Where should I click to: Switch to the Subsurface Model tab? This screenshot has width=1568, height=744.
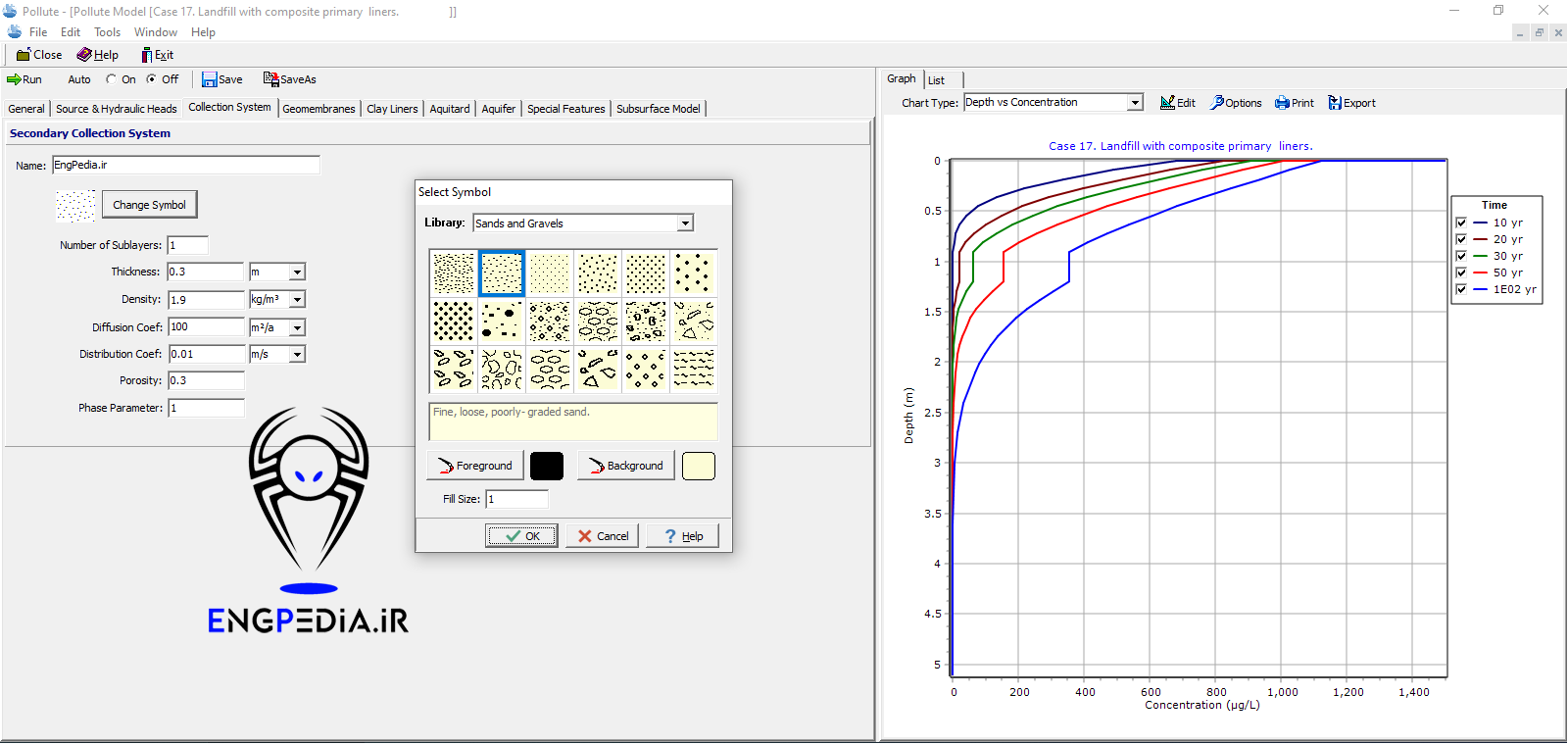pos(658,109)
